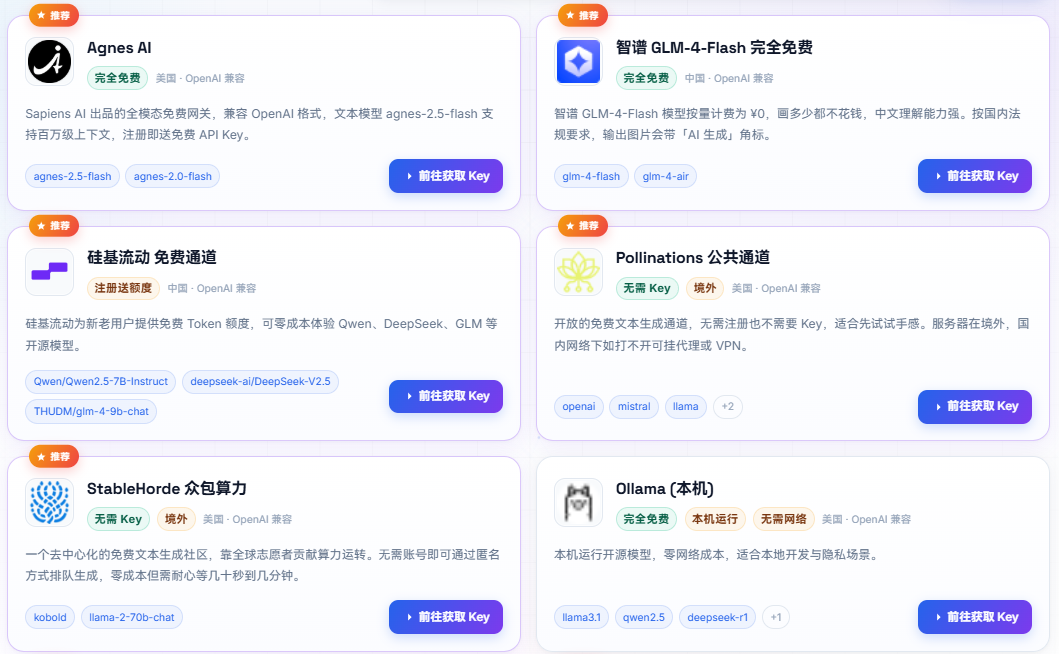Click the 智谱 GLM-4-Flash 完全免费 title

click(714, 48)
